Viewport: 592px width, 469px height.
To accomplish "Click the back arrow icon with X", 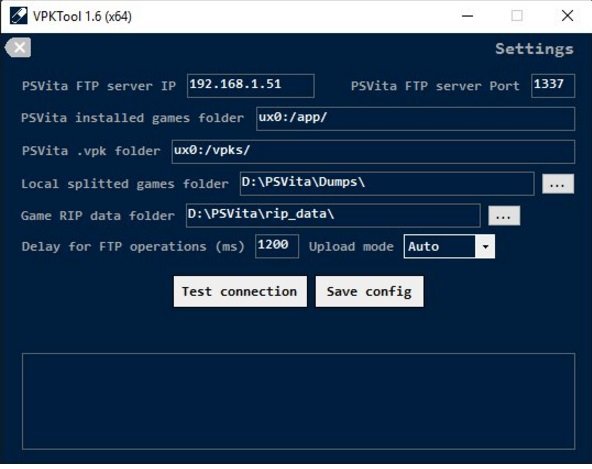I will (x=18, y=48).
